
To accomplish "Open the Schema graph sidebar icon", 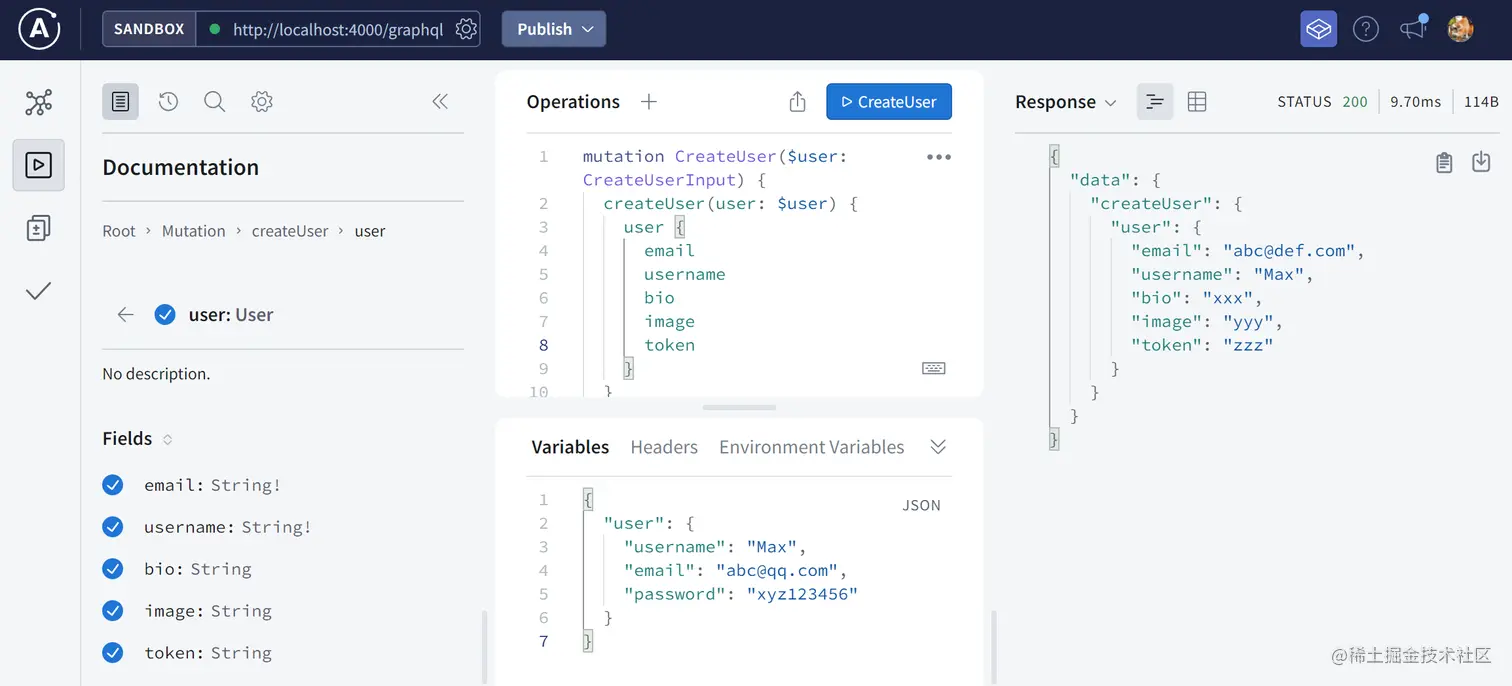I will 39,102.
